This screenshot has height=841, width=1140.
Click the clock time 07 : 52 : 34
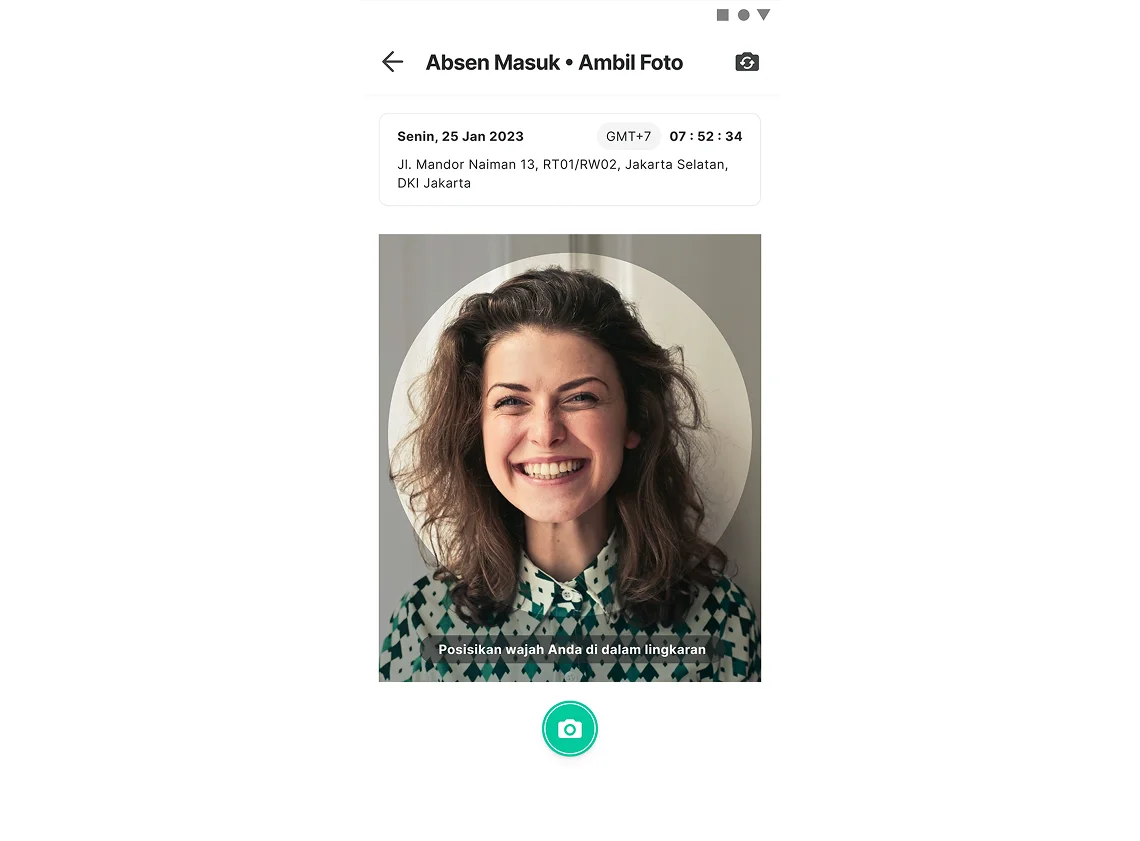[706, 136]
